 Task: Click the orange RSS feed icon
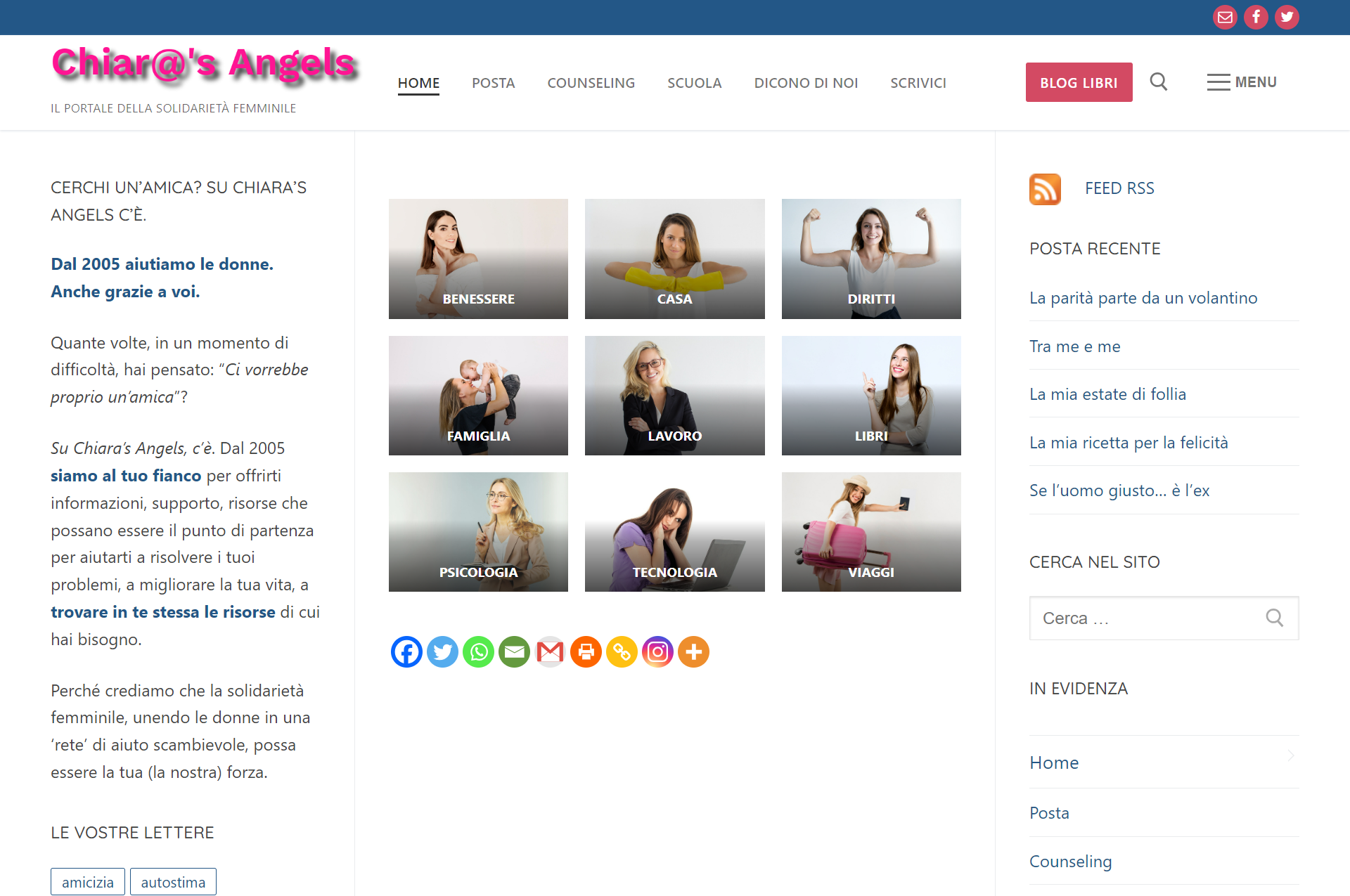(1045, 189)
